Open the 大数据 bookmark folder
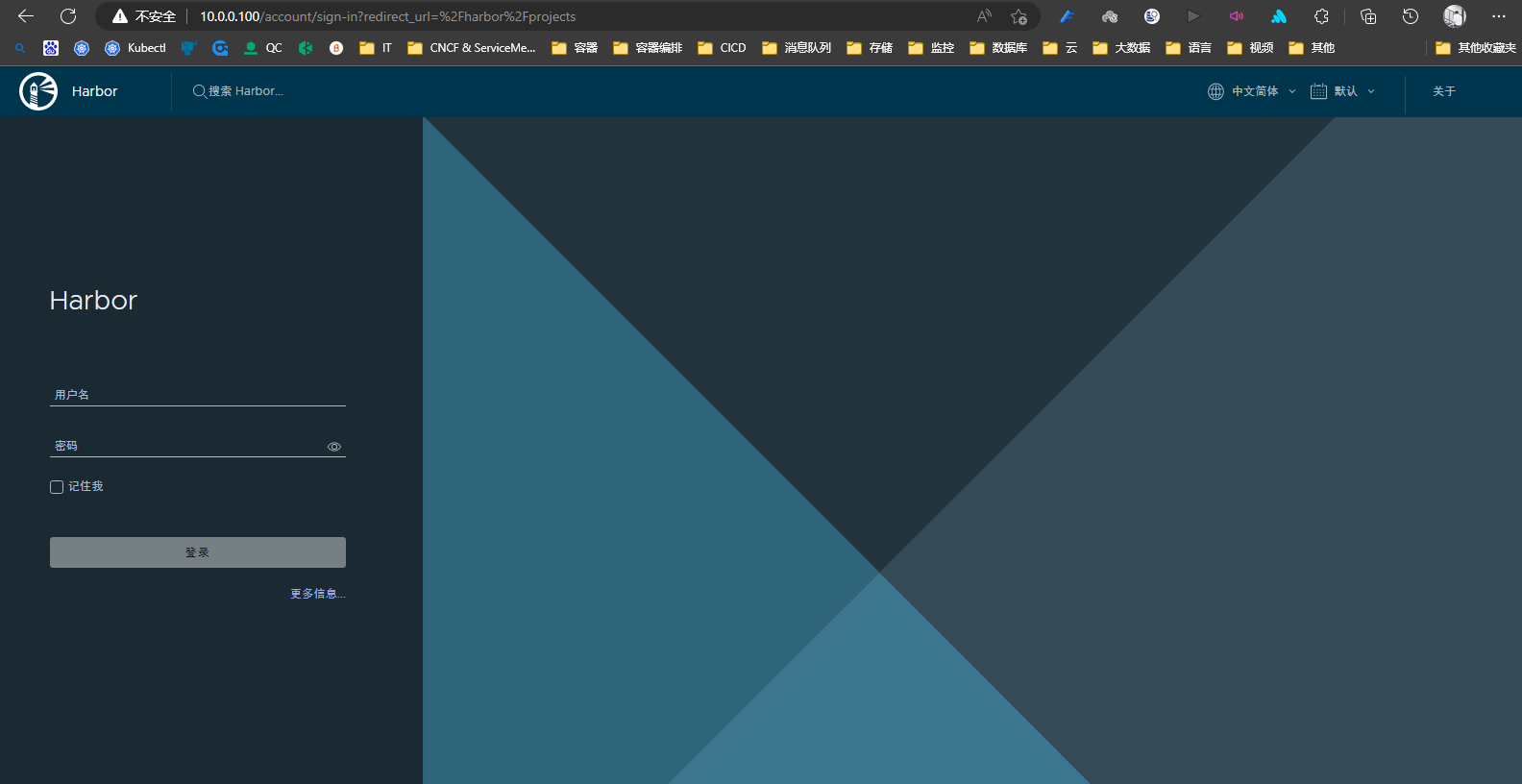This screenshot has height=784, width=1522. pos(1121,48)
